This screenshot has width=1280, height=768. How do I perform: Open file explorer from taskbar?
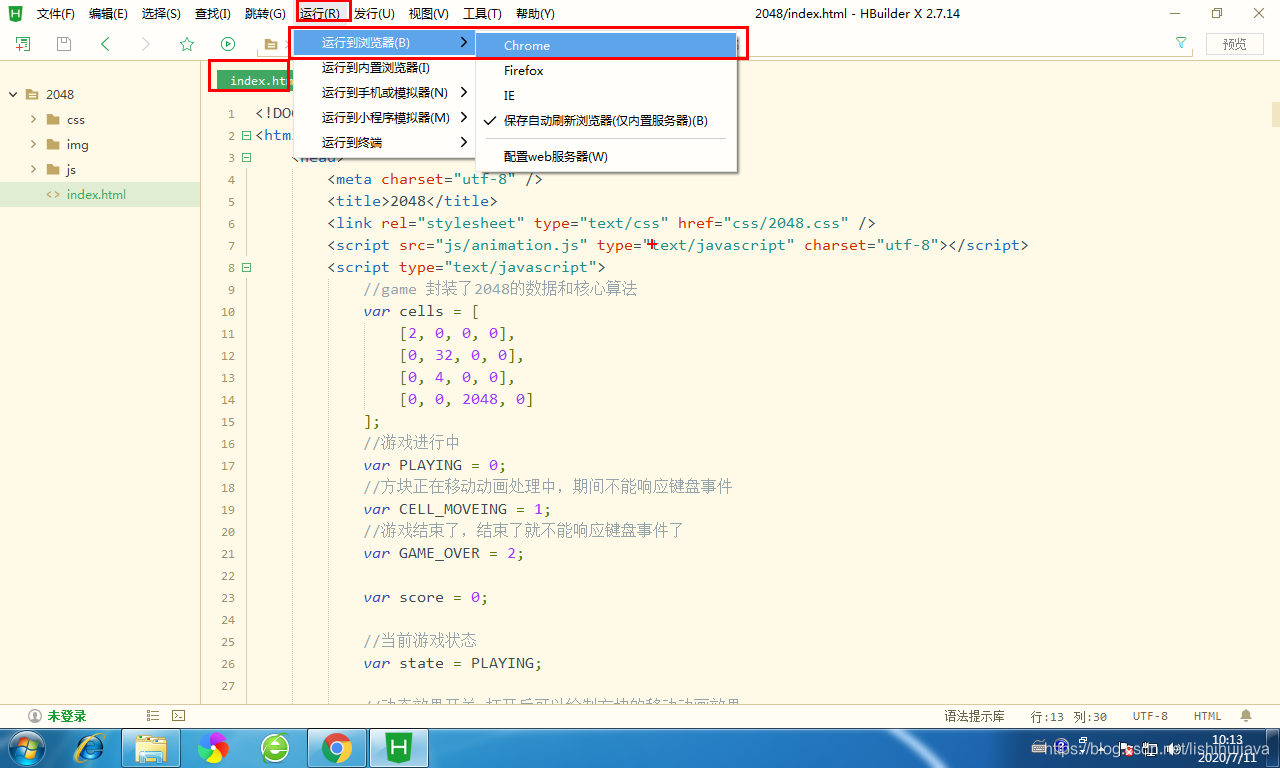pyautogui.click(x=151, y=747)
